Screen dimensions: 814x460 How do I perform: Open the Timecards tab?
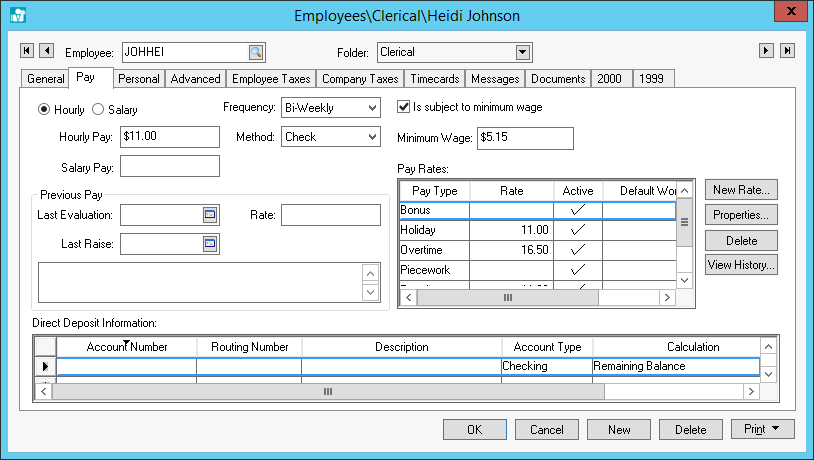click(436, 79)
